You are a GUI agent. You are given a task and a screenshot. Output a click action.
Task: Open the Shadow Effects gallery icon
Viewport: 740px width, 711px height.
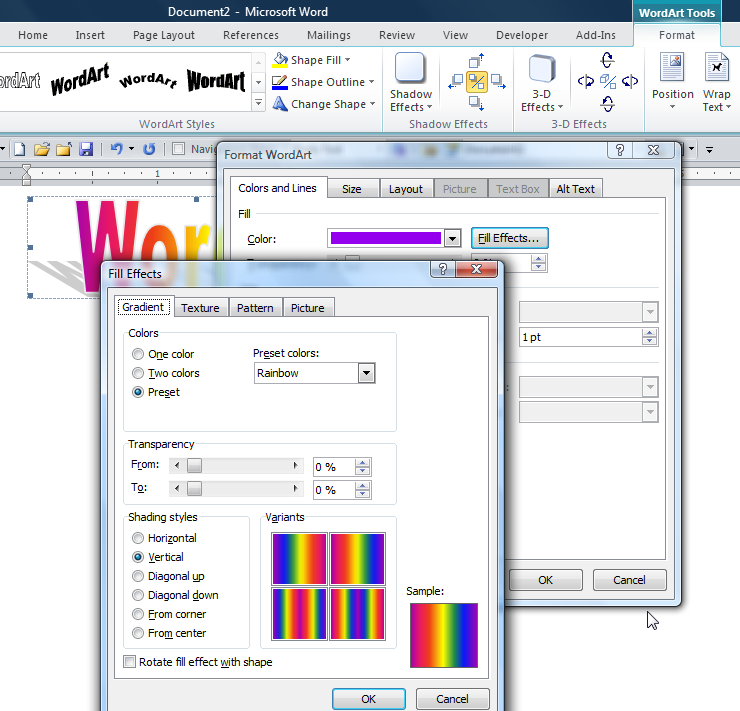[410, 68]
